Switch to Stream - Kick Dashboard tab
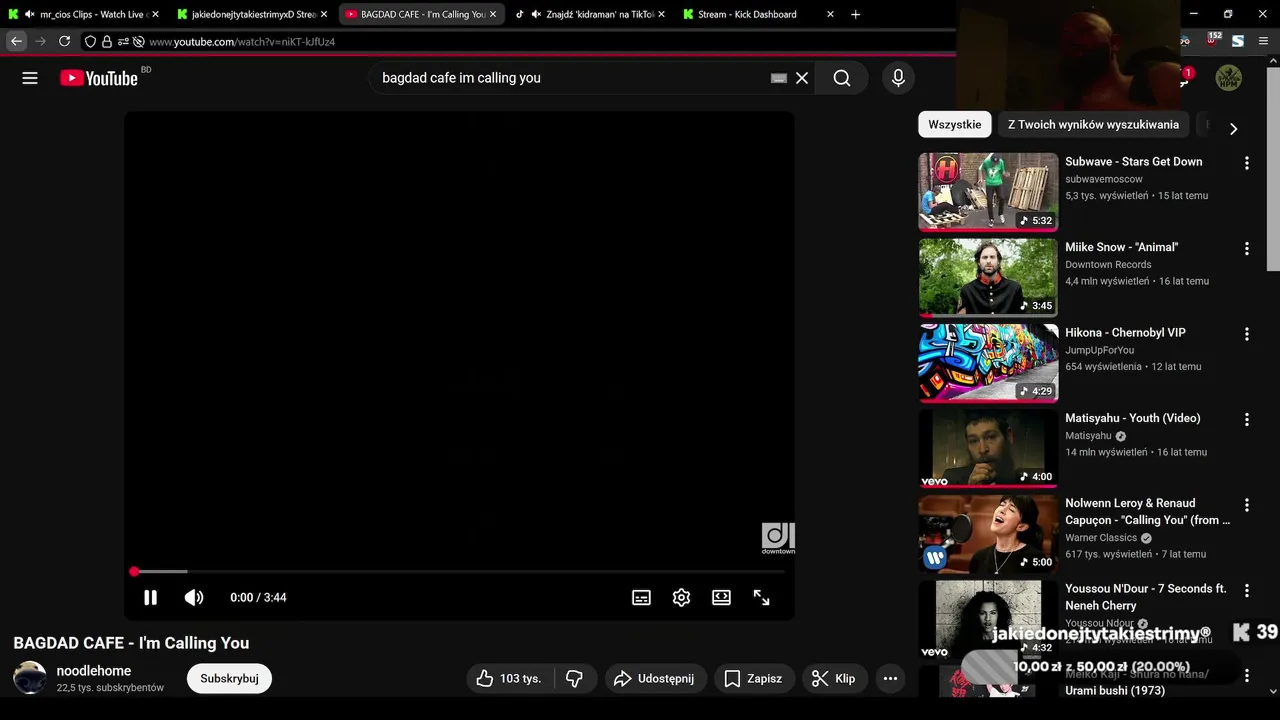Image resolution: width=1280 pixels, height=720 pixels. pyautogui.click(x=760, y=14)
